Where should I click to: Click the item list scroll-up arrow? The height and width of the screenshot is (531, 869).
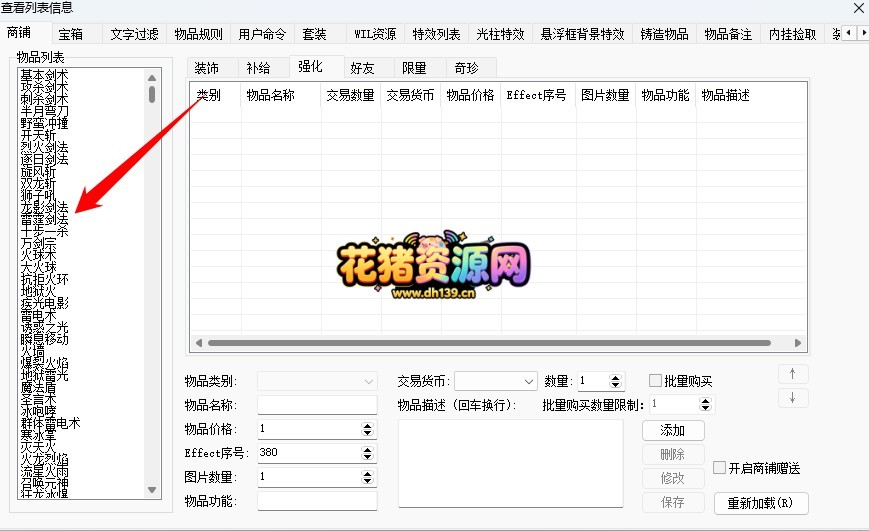(x=152, y=78)
